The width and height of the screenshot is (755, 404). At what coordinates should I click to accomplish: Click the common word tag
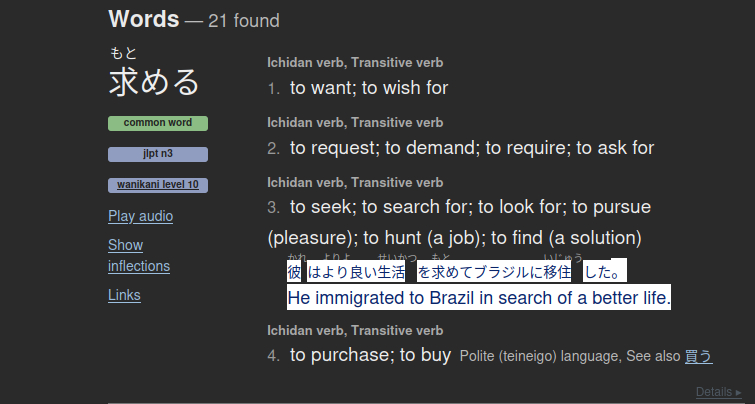(158, 123)
